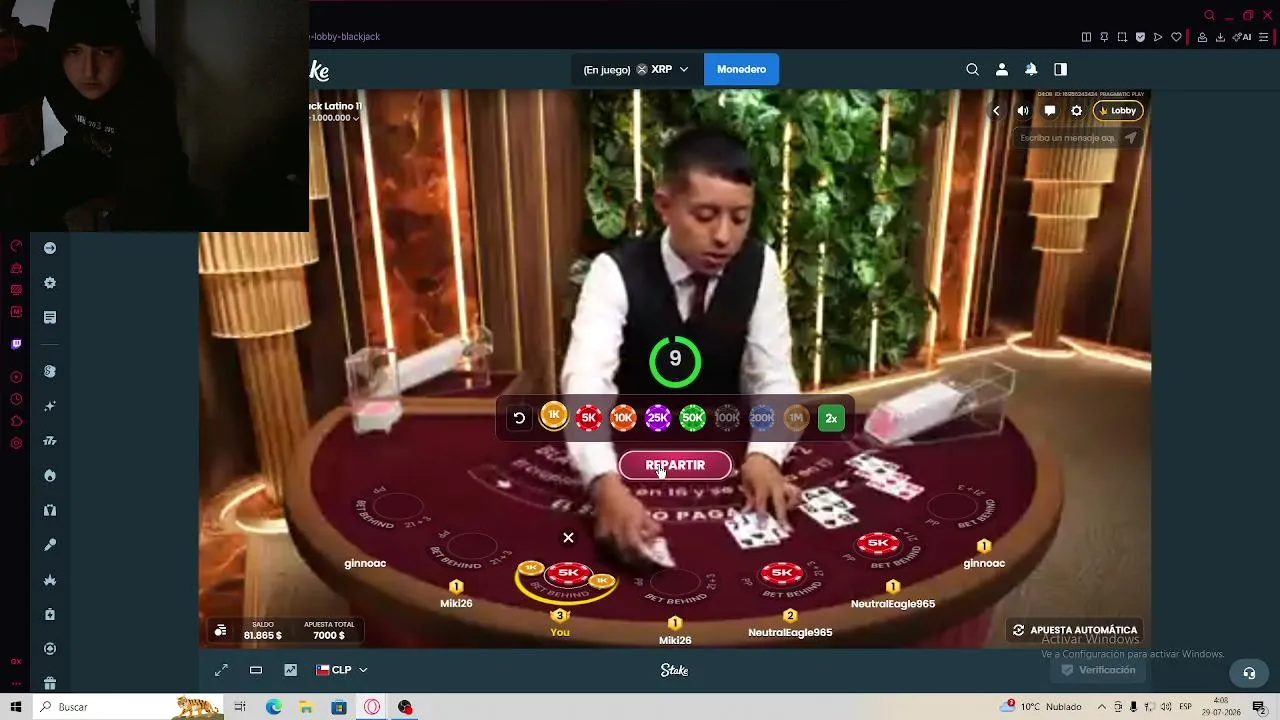Image resolution: width=1280 pixels, height=720 pixels.
Task: Open live casino dealer vest sidebar icon
Action: 50,510
